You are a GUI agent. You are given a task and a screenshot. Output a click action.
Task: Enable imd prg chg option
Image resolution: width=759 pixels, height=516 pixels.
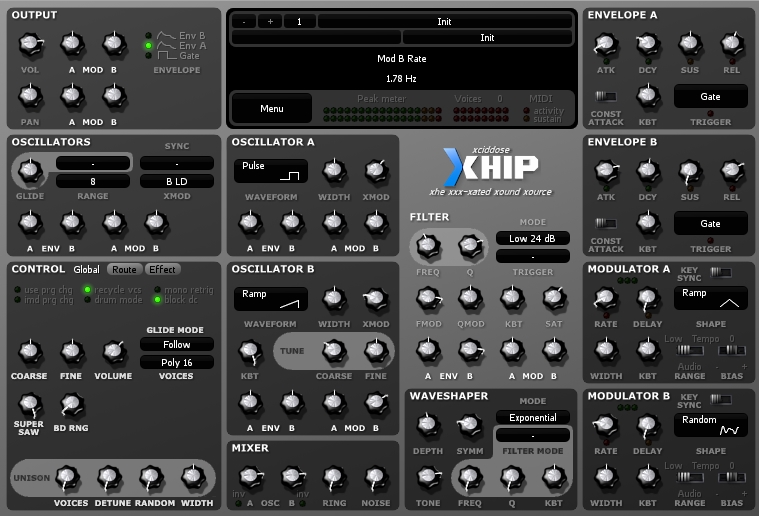point(44,300)
